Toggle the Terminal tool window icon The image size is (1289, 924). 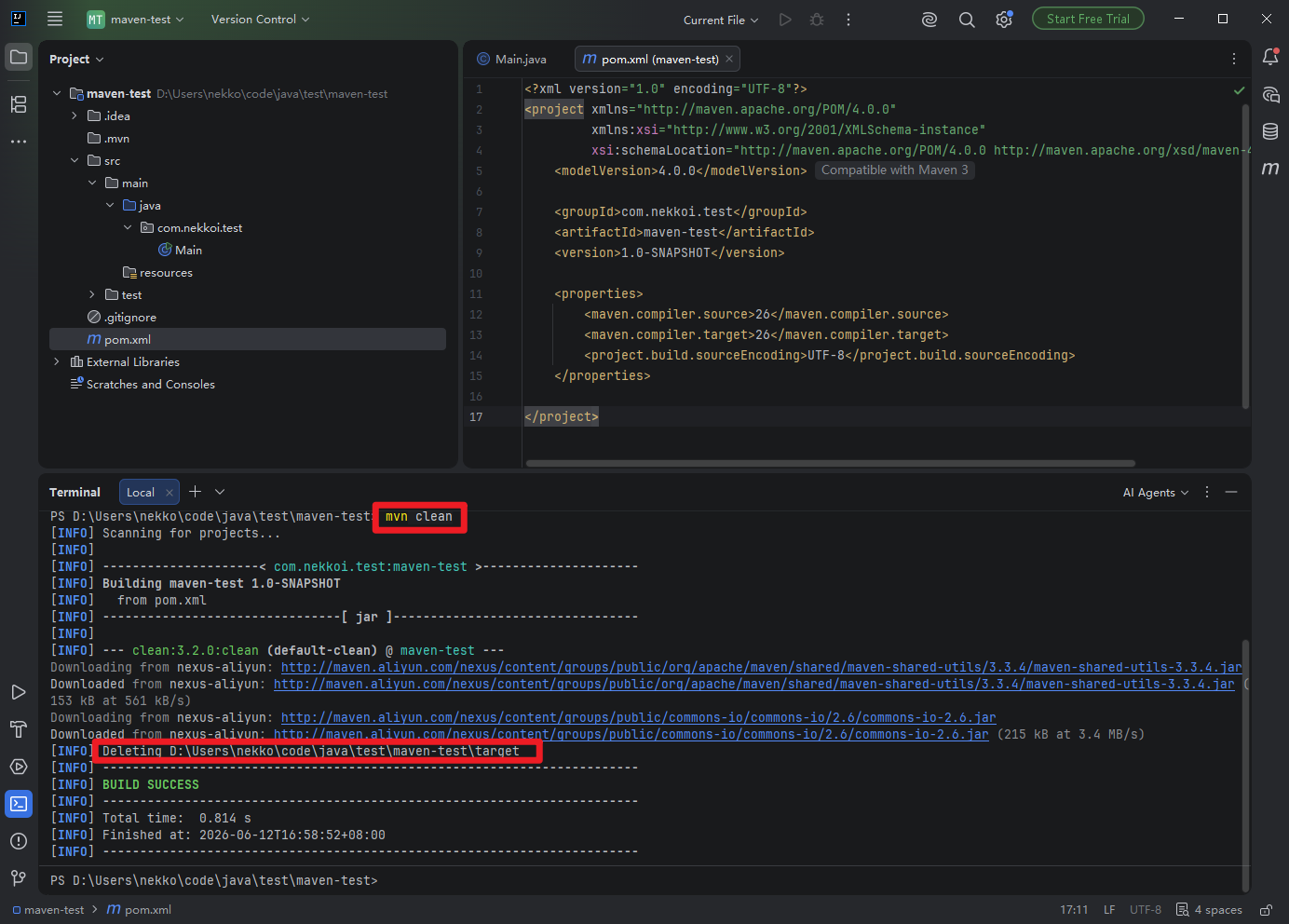click(19, 804)
